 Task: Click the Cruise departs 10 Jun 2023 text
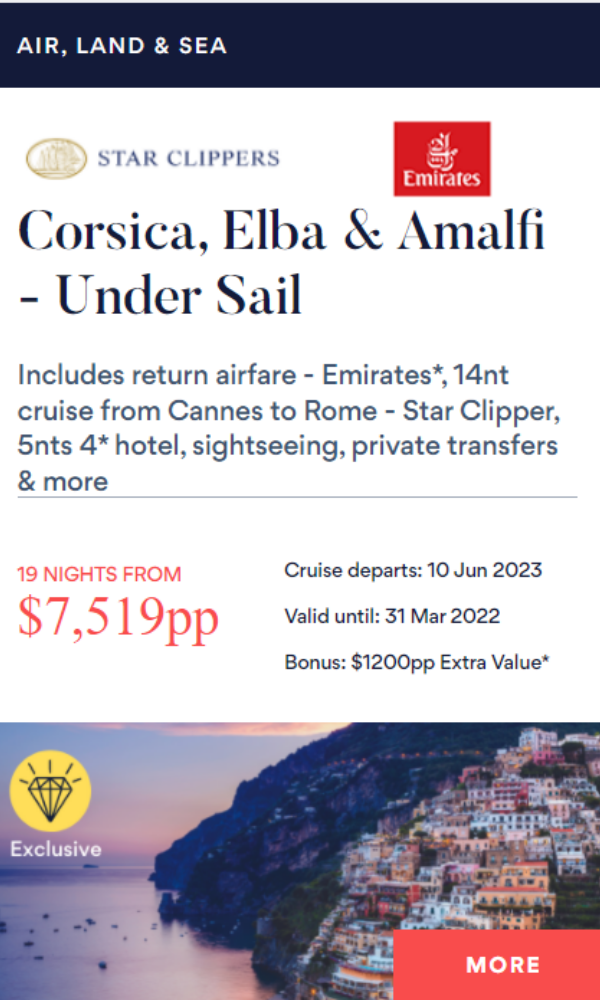pos(413,570)
